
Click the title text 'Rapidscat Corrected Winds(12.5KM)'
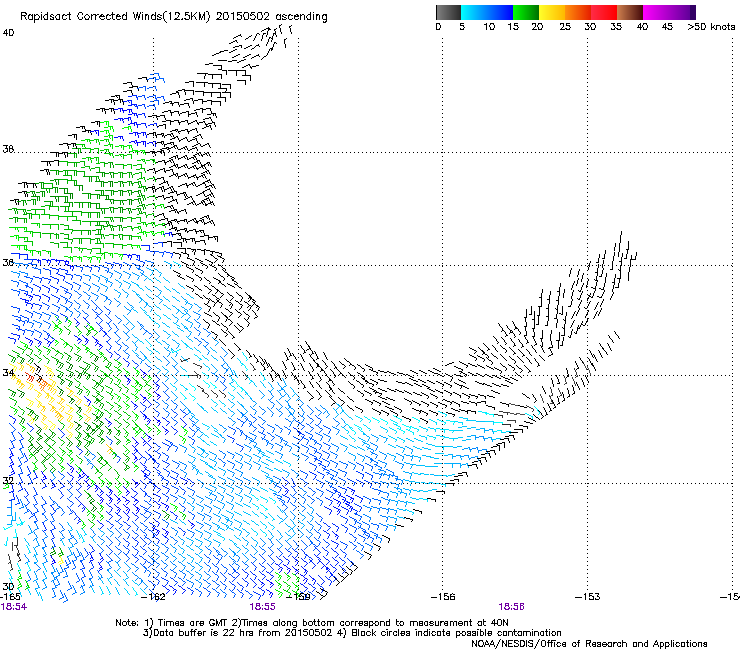[116, 17]
